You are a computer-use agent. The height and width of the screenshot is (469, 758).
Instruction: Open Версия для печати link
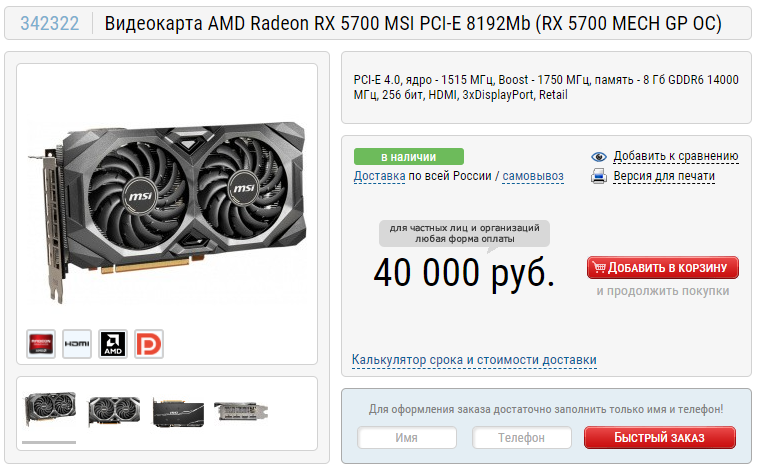click(x=664, y=176)
